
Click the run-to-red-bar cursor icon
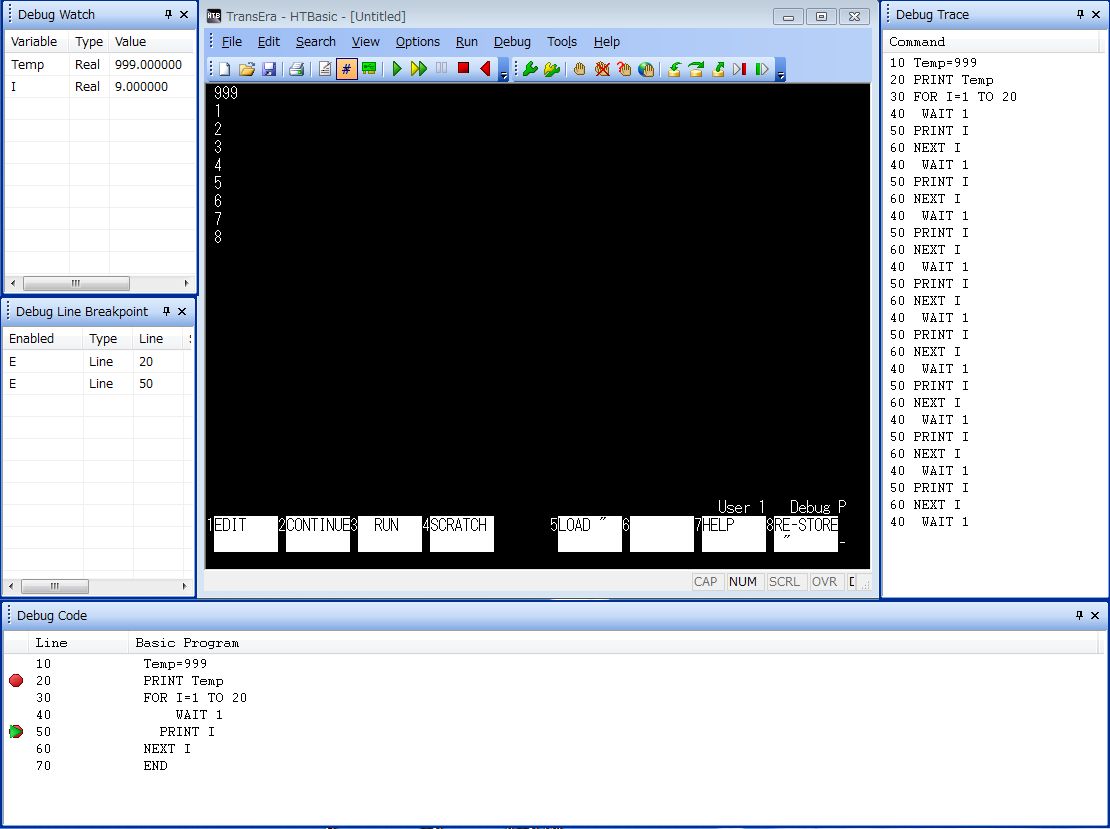(x=740, y=69)
